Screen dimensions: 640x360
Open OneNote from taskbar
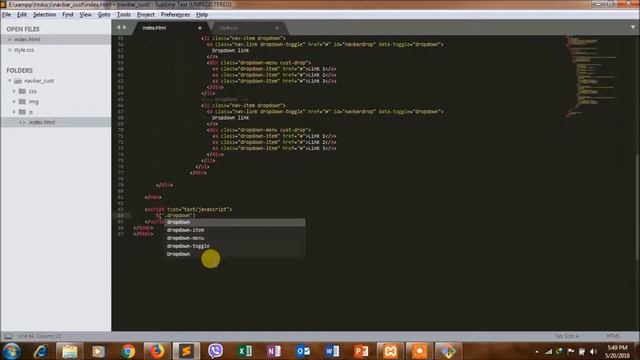[274, 351]
